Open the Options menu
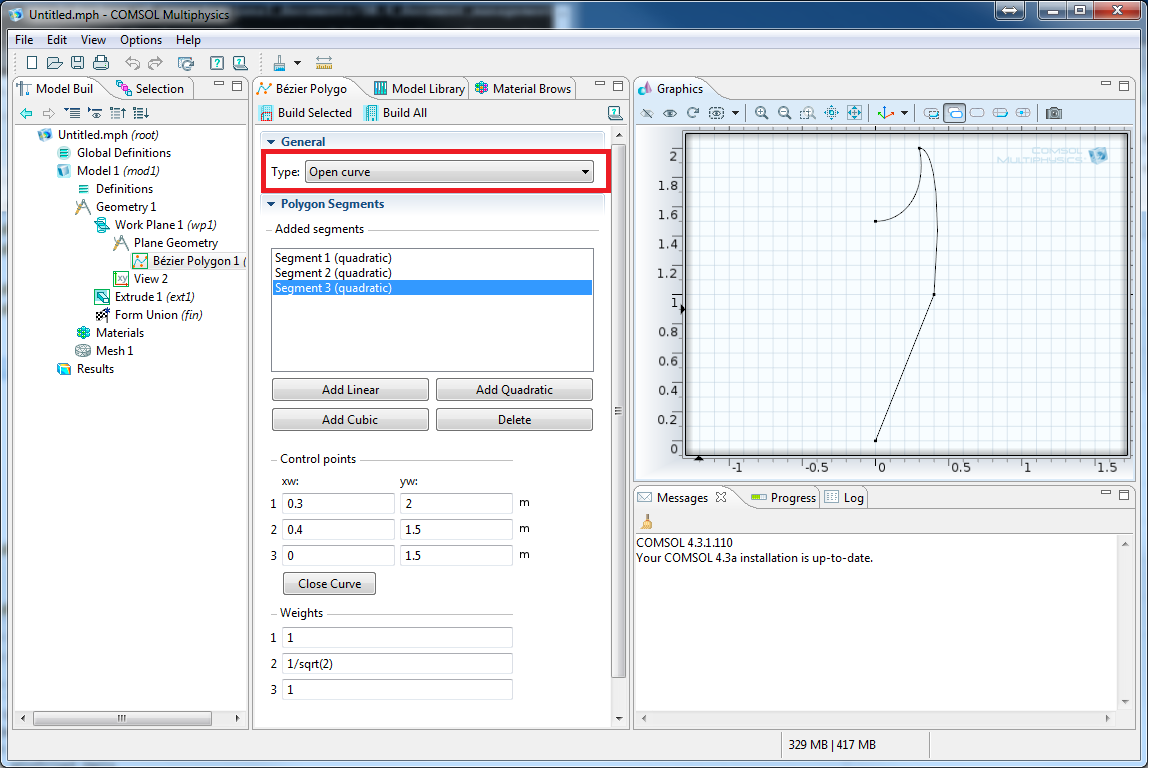 point(141,40)
